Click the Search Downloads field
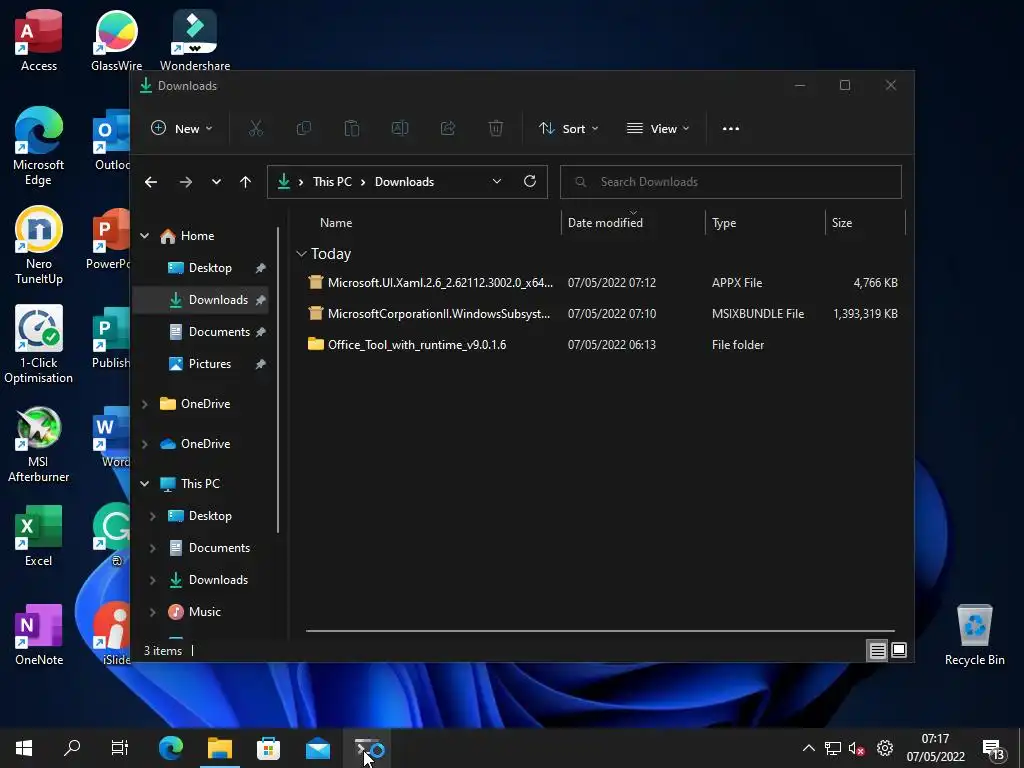This screenshot has width=1024, height=768. 731,182
